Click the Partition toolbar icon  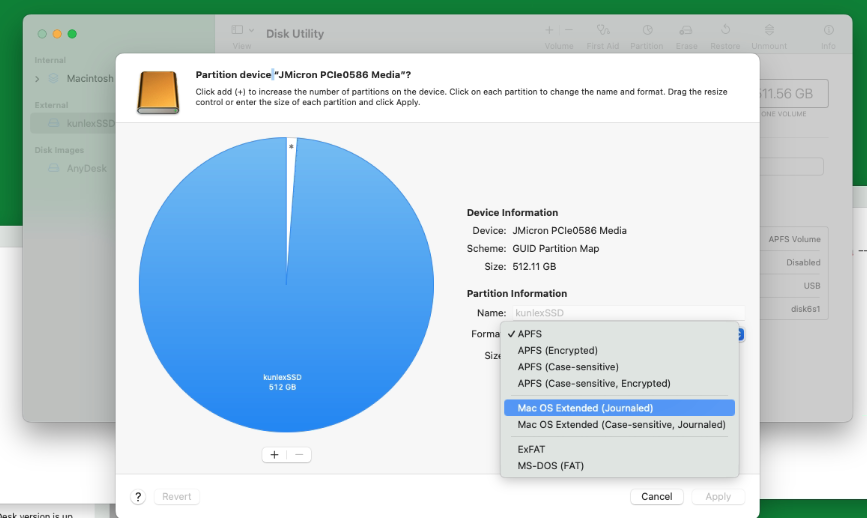647,35
